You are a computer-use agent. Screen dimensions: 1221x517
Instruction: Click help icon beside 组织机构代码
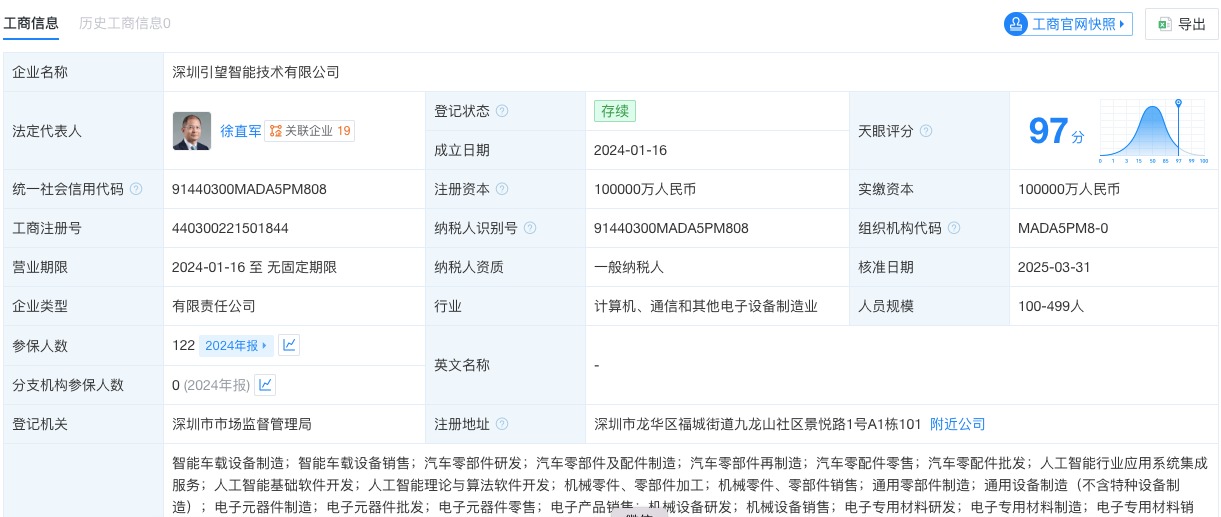coord(954,228)
